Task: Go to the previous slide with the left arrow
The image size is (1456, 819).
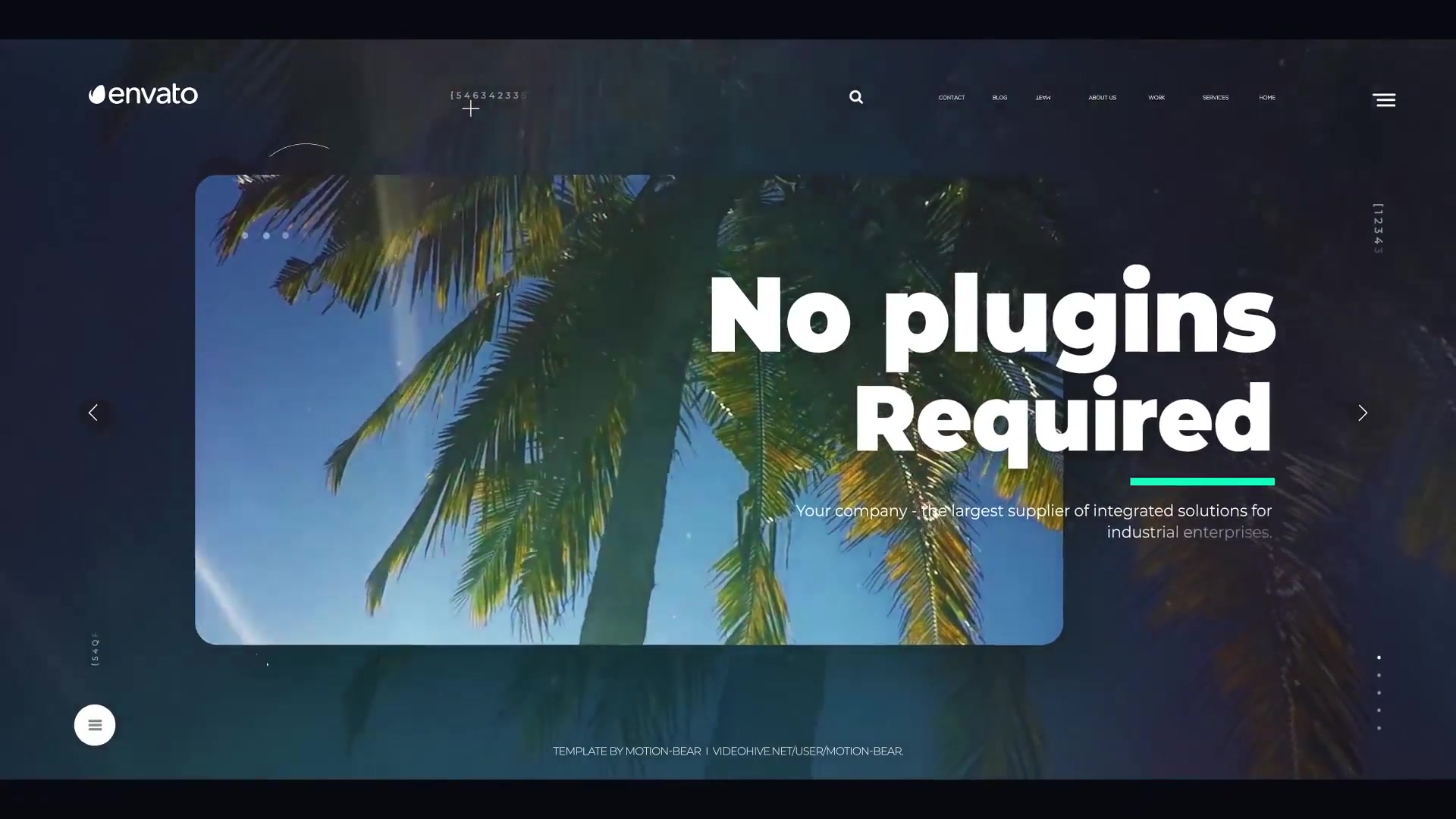Action: 93,413
